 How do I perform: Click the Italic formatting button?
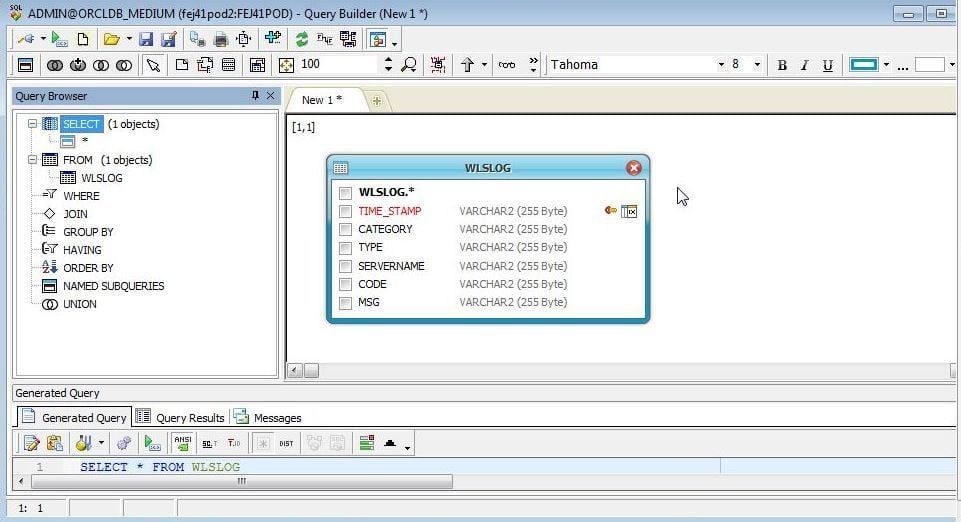click(805, 65)
